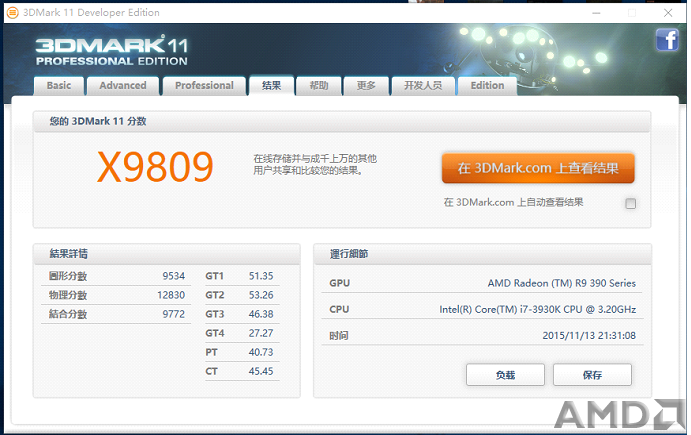This screenshot has height=435, width=691.
Task: Click the timestamp 2015/11/13 21:31:08
Action: [x=589, y=335]
